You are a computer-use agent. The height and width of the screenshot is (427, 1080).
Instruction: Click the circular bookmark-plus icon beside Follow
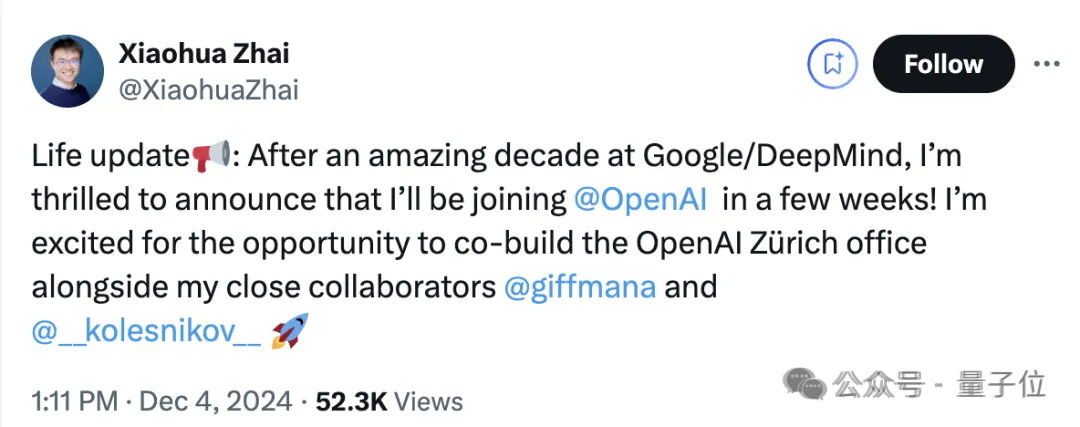pyautogui.click(x=833, y=64)
